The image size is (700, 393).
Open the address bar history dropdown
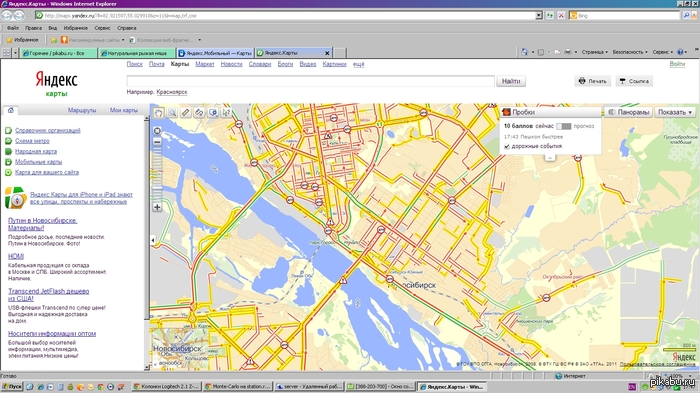tap(539, 16)
